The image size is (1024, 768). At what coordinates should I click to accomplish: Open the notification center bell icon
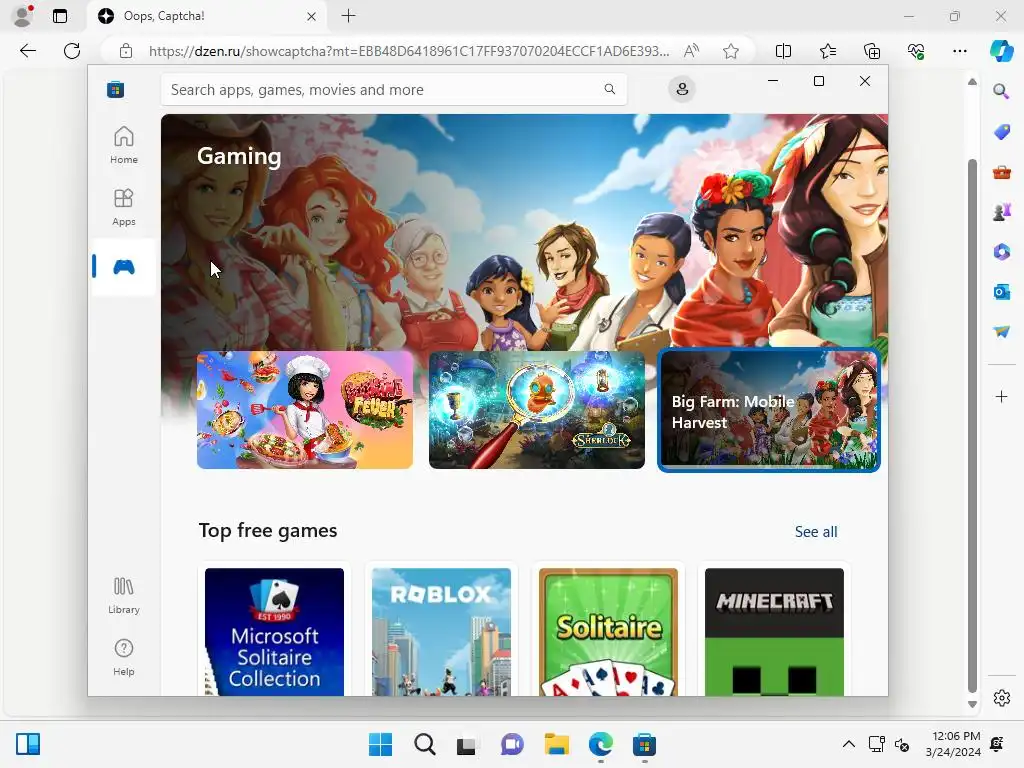coord(997,744)
